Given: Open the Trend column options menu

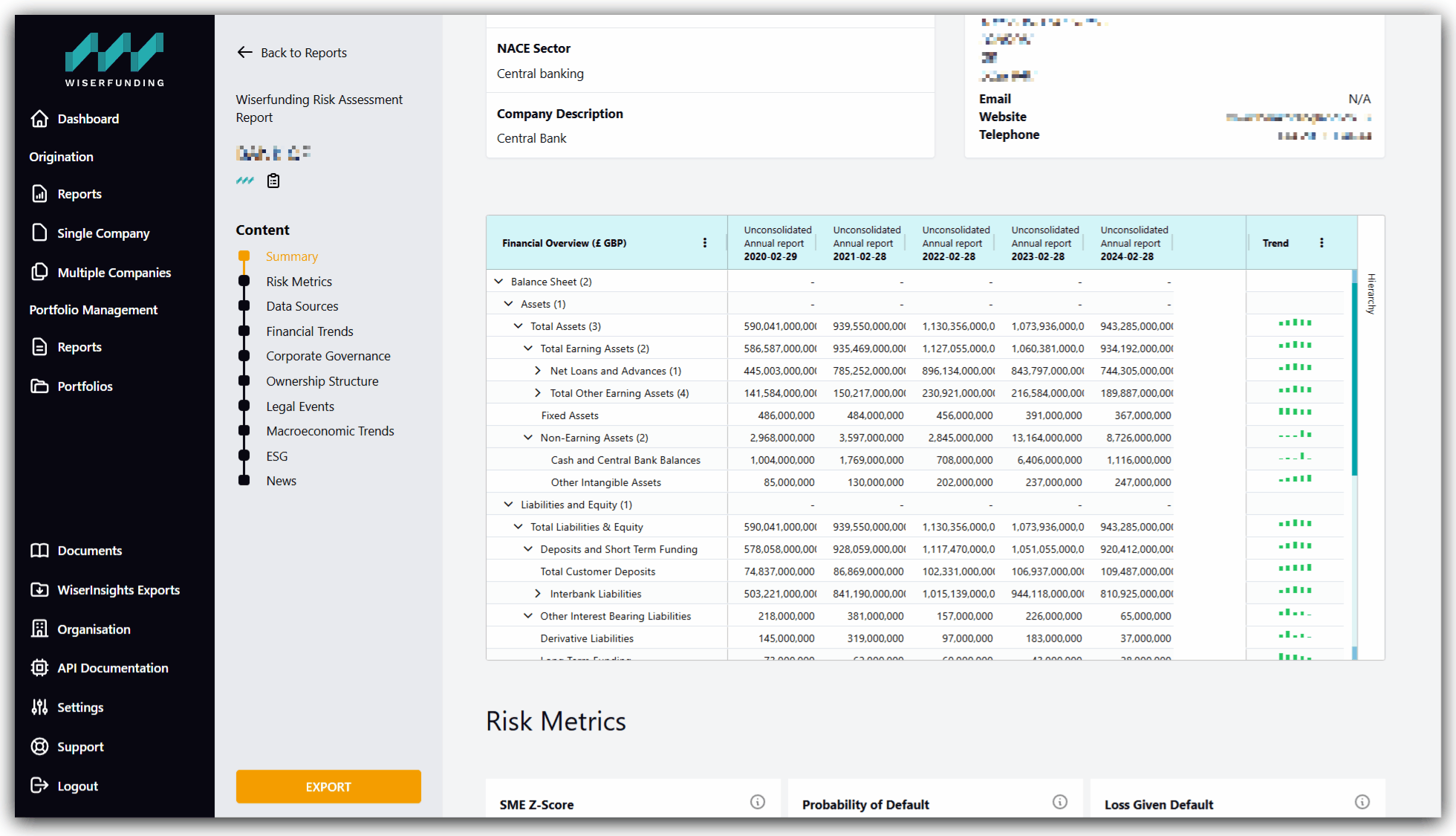Looking at the screenshot, I should click(1322, 243).
